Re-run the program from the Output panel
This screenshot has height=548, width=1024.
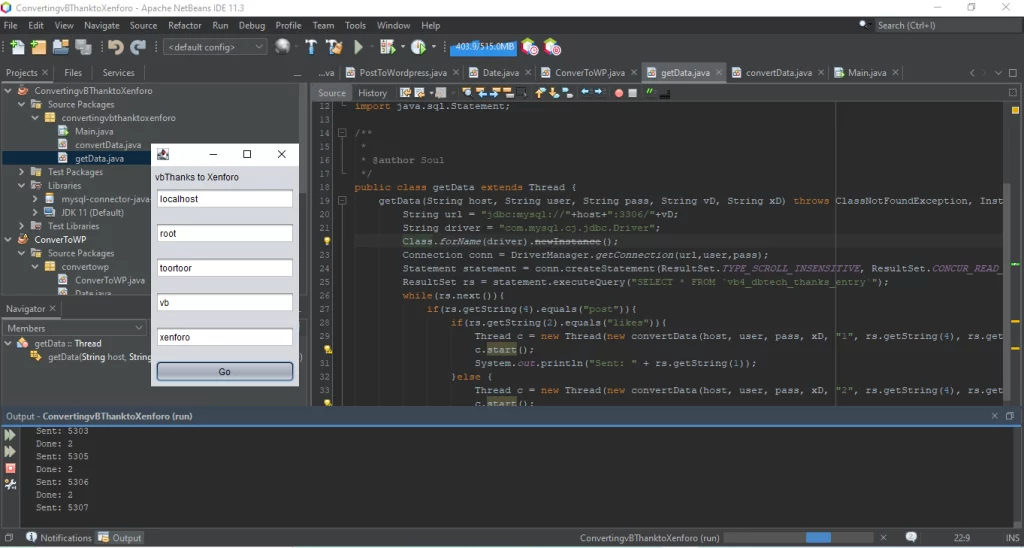pos(10,435)
